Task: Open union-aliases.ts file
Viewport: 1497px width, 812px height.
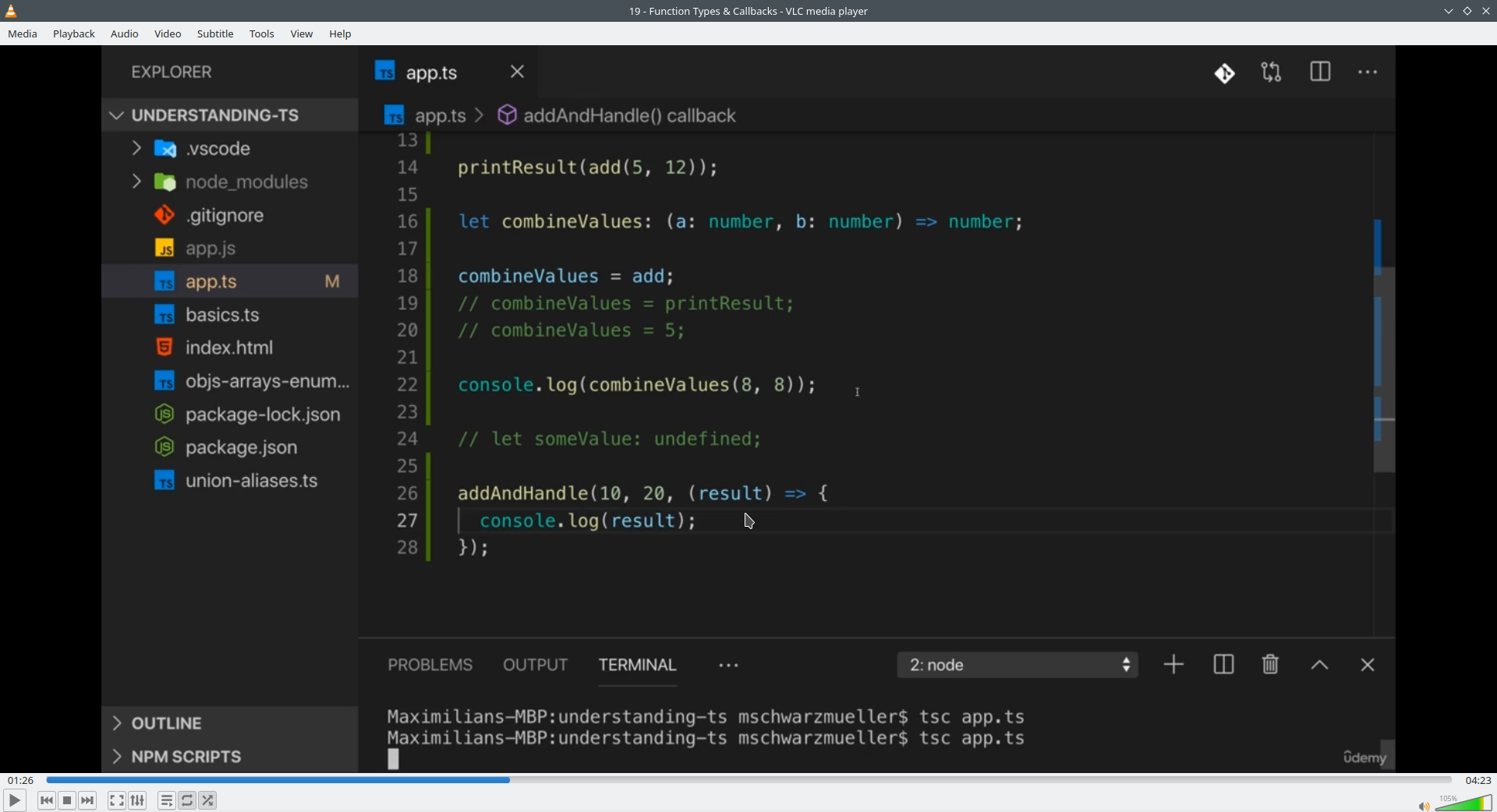Action: [230, 481]
